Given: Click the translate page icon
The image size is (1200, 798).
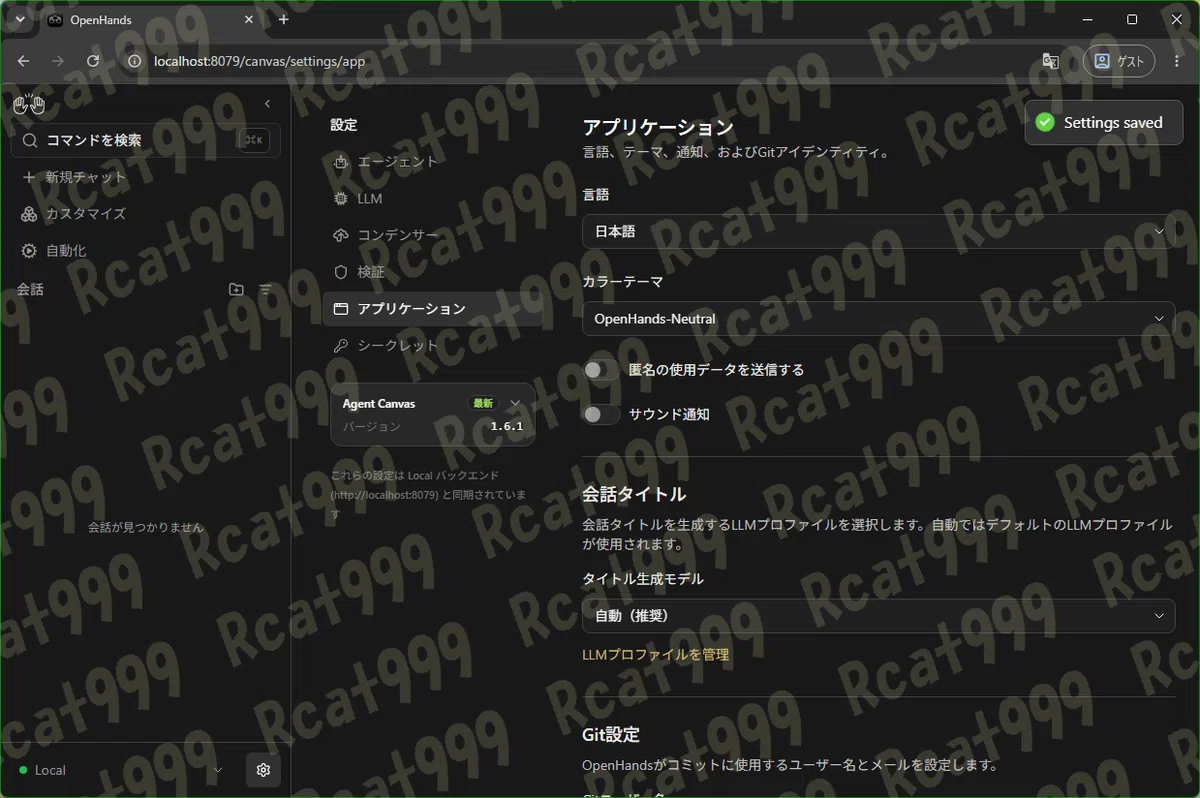Looking at the screenshot, I should pyautogui.click(x=1051, y=61).
